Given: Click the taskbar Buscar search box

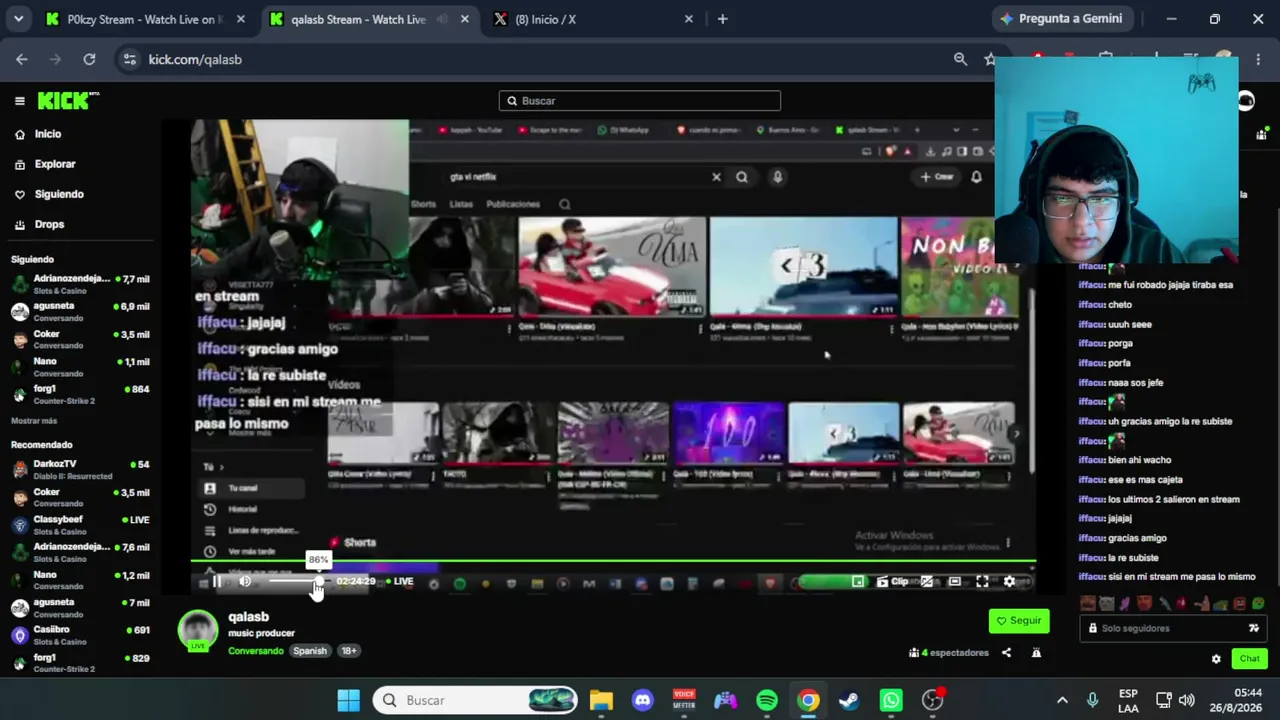Looking at the screenshot, I should coord(476,700).
